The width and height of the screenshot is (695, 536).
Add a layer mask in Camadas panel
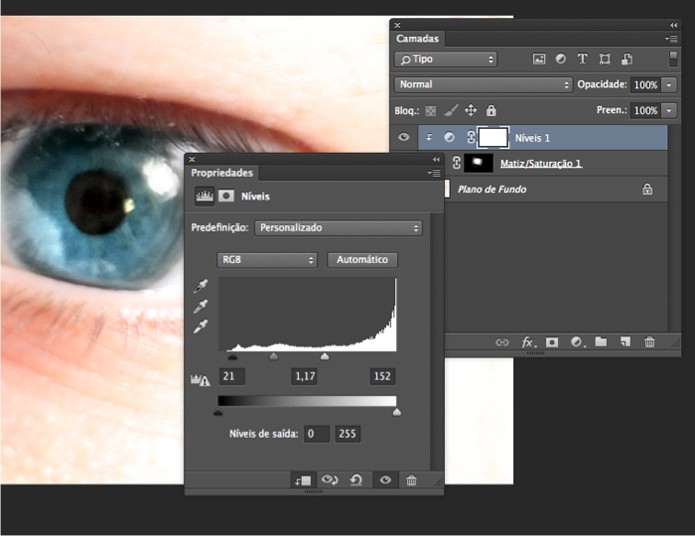pos(552,342)
